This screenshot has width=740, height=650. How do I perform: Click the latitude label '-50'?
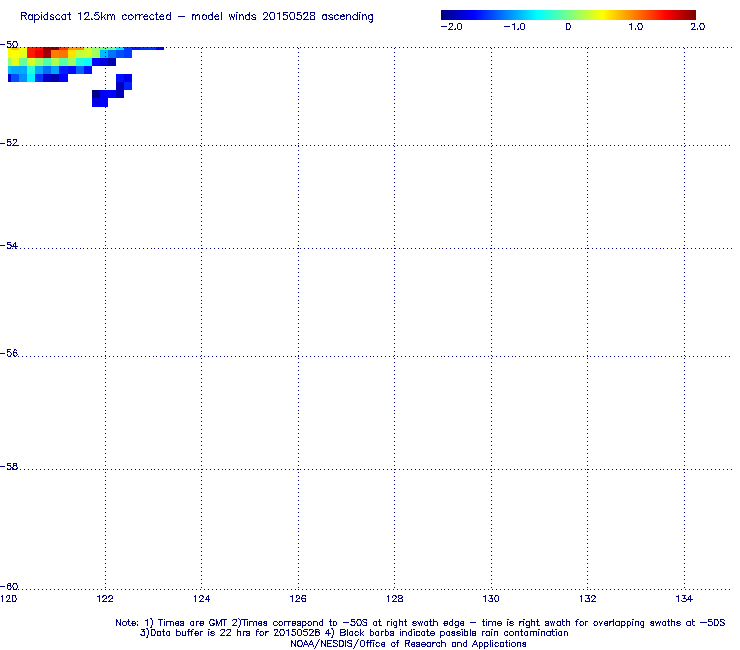point(9,45)
